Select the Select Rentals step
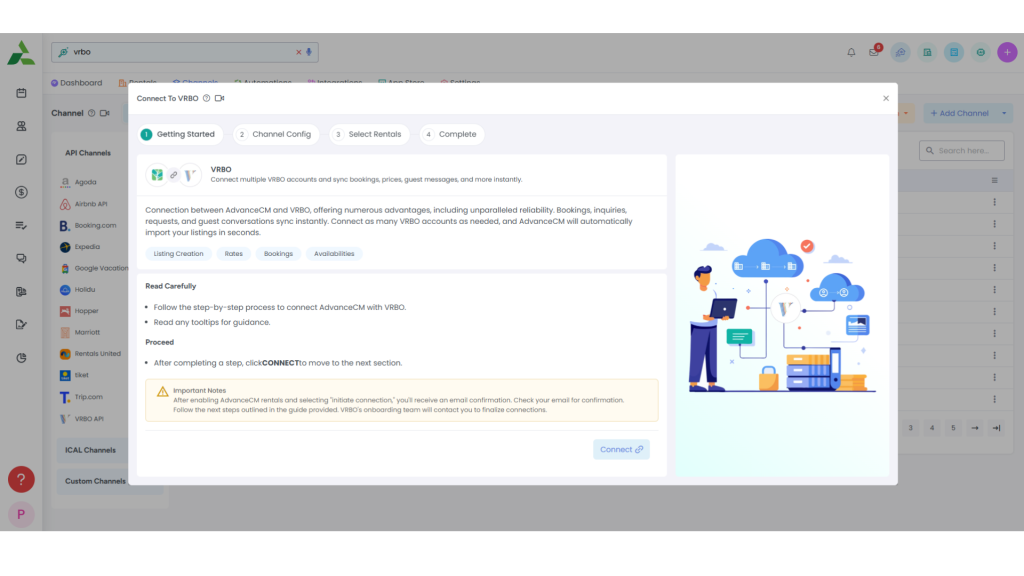Viewport: 1024px width, 576px height. pyautogui.click(x=369, y=135)
